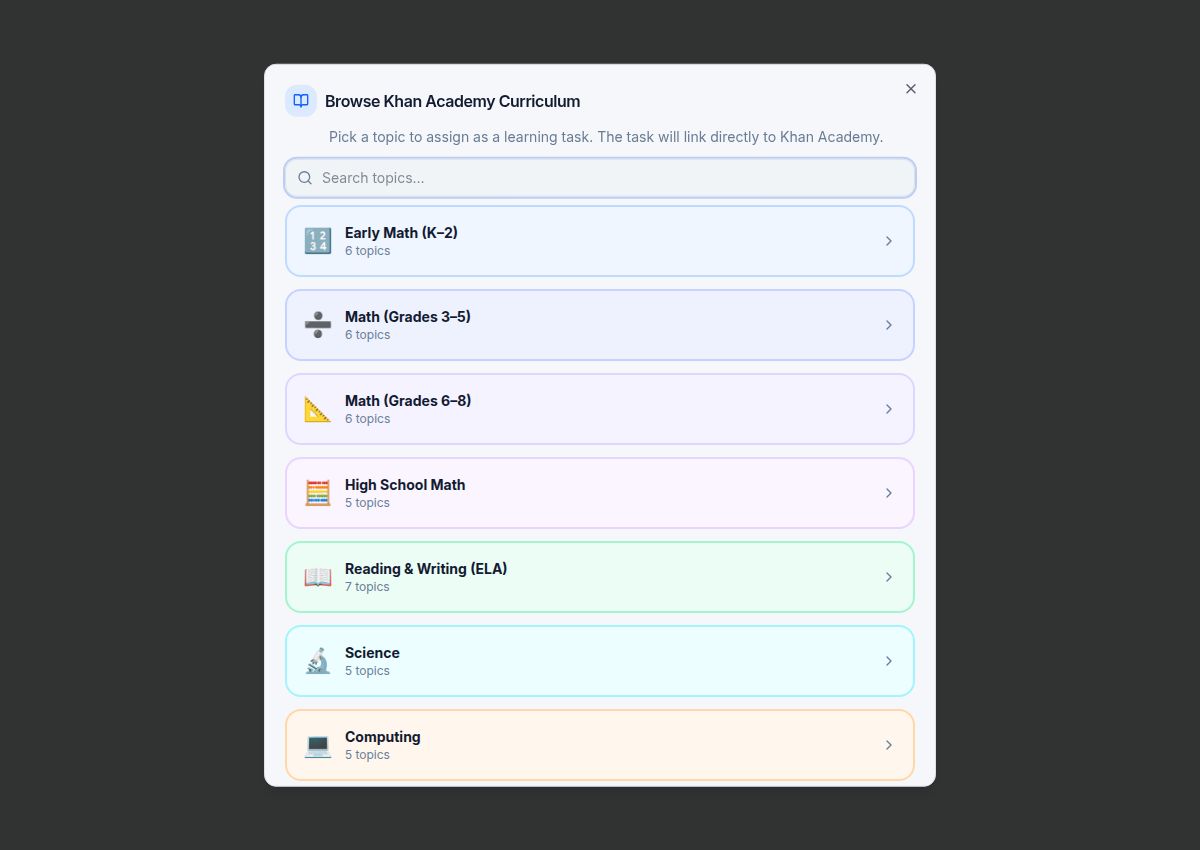The width and height of the screenshot is (1200, 850).
Task: Click the 'Browse Khan Academy Curriculum' heading
Action: (452, 101)
